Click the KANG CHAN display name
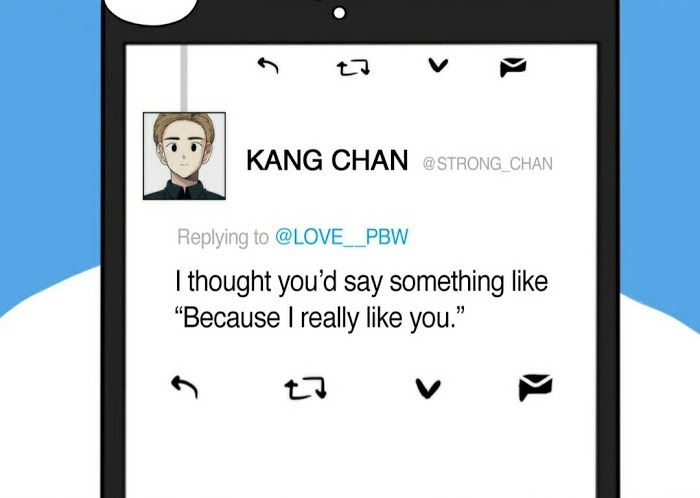Viewport: 700px width, 498px height. [327, 160]
